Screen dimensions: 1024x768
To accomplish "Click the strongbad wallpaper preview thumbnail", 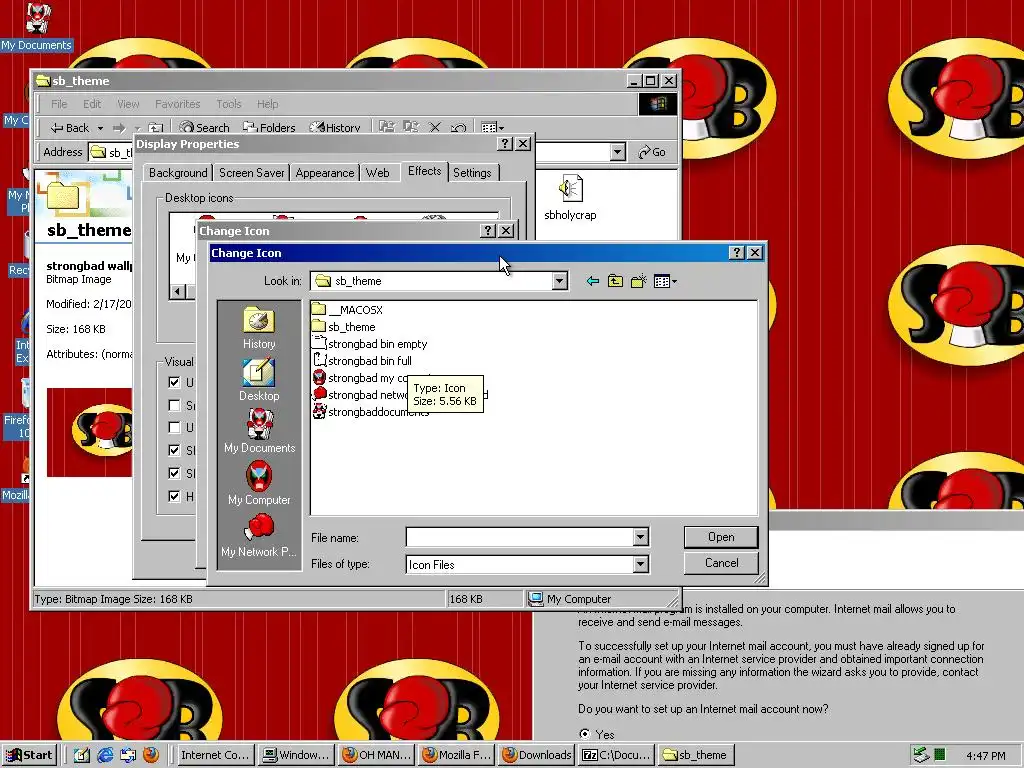I will point(89,432).
